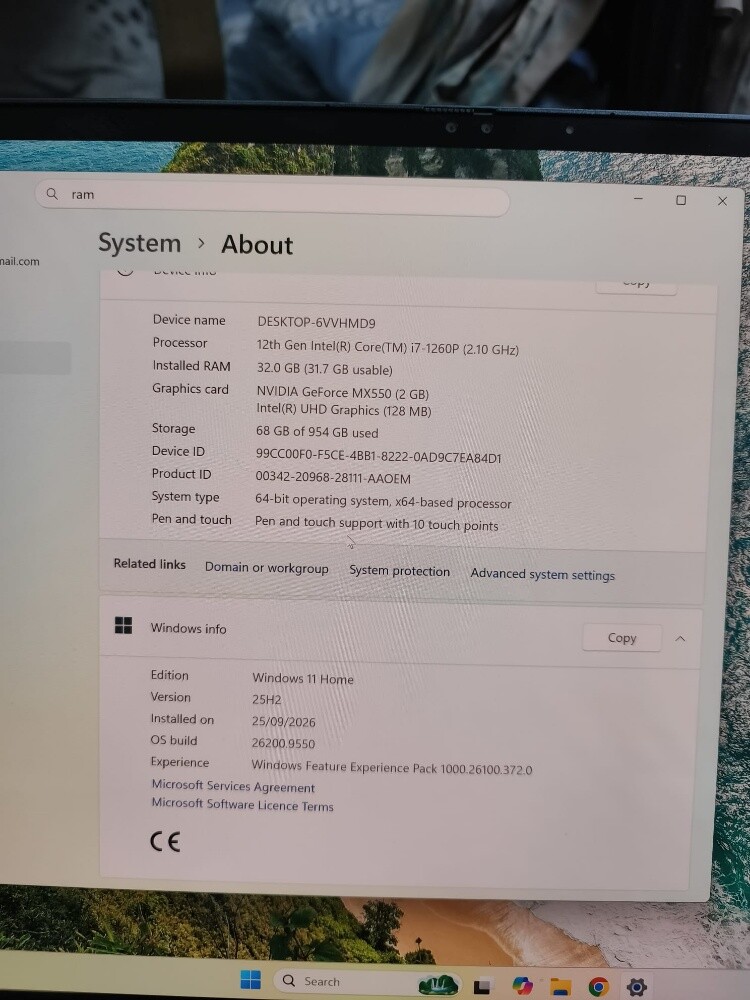Minimize the Settings window
Image resolution: width=750 pixels, height=1000 pixels.
point(638,199)
